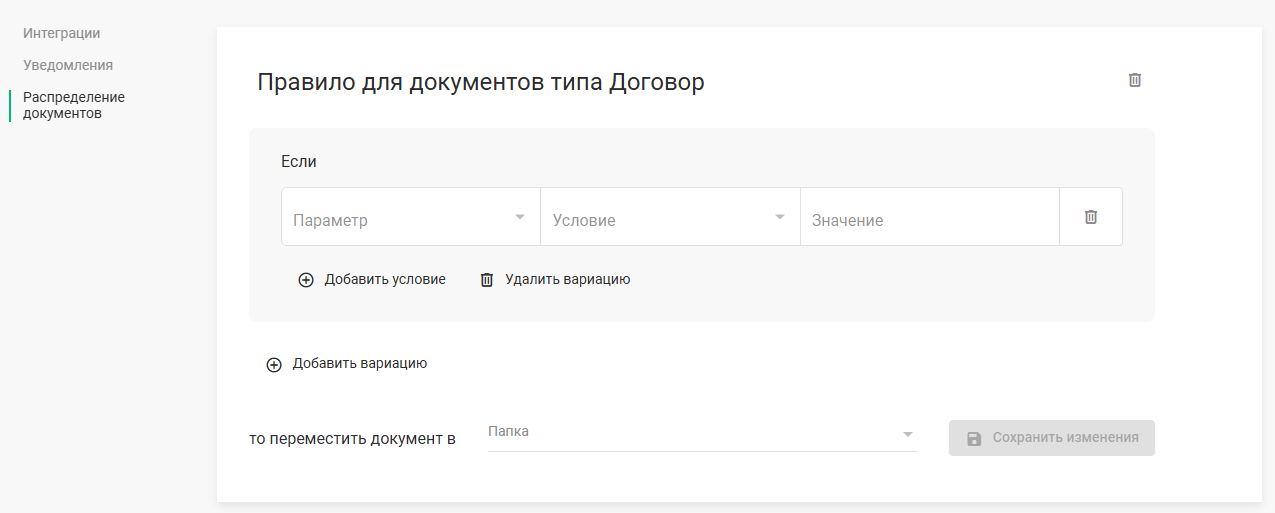Viewport: 1275px width, 513px height.
Task: Click the text то переместить документ в
Action: point(353,439)
